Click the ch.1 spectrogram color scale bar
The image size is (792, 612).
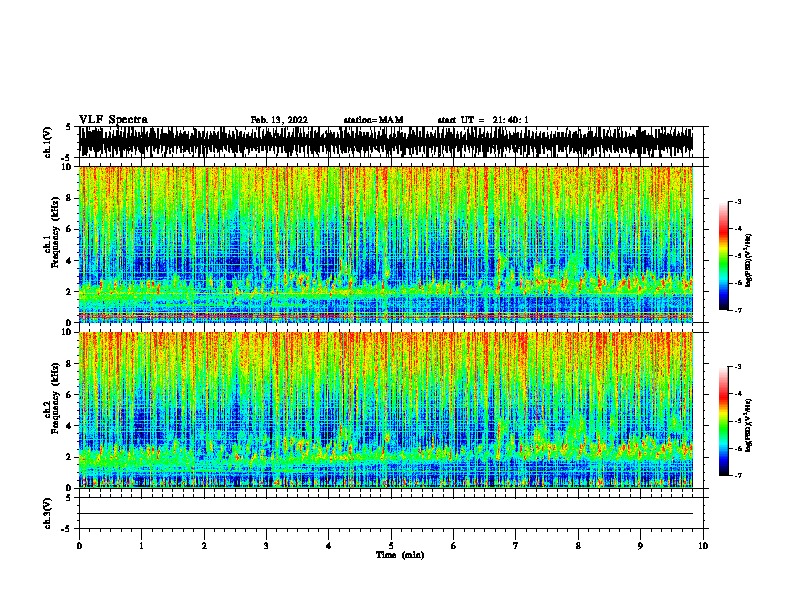pyautogui.click(x=724, y=256)
